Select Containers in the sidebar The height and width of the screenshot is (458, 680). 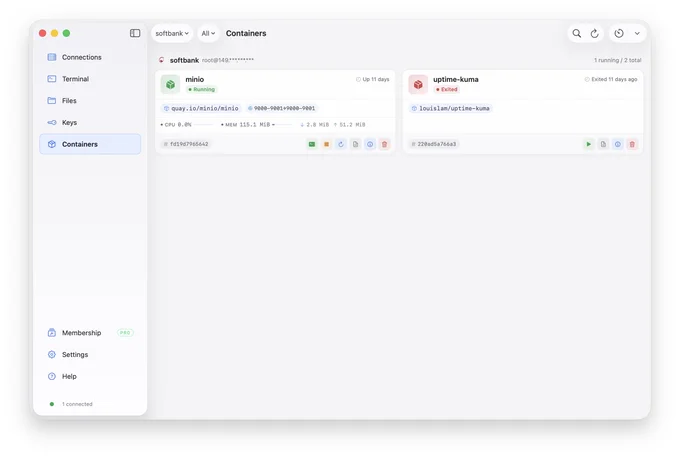(90, 144)
